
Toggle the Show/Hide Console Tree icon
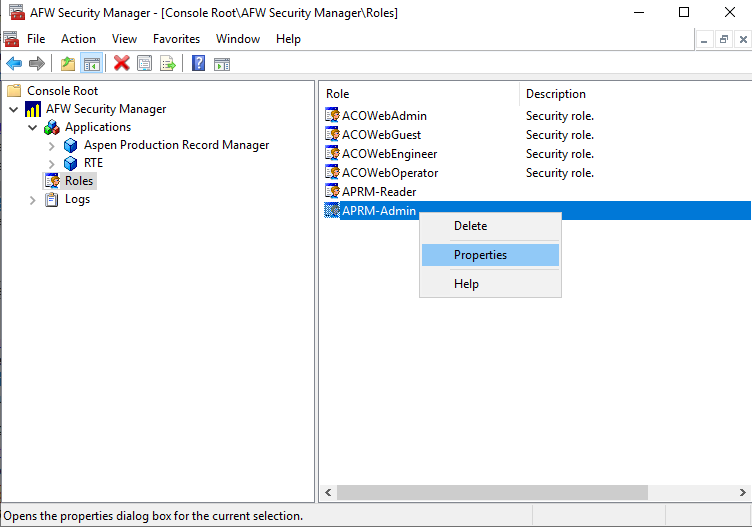(x=91, y=64)
